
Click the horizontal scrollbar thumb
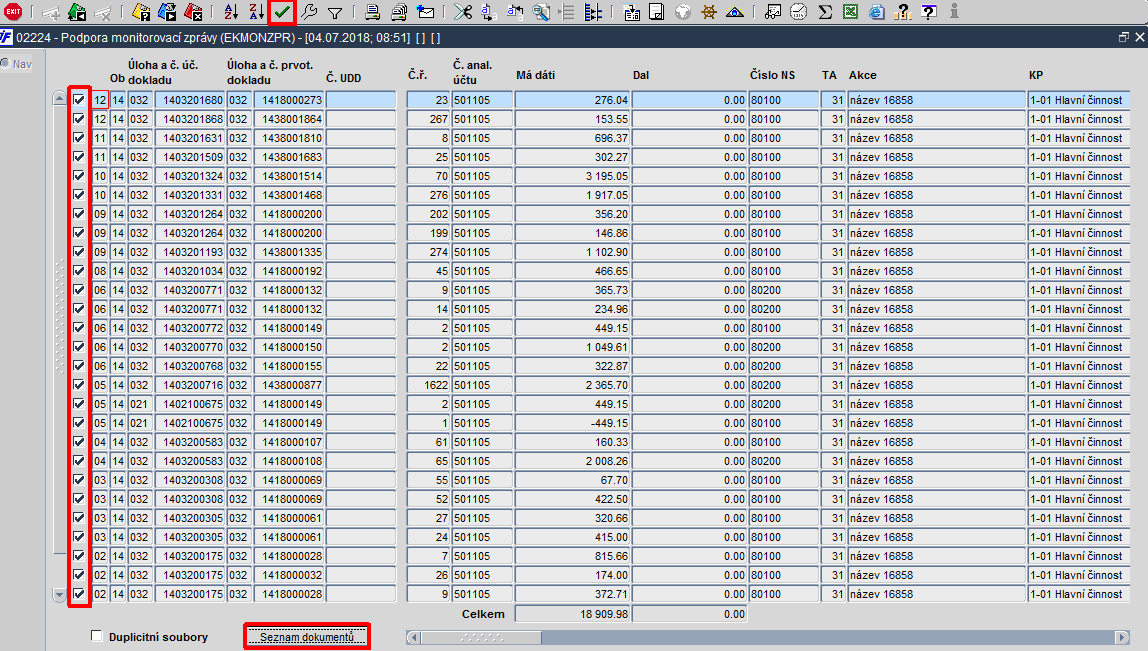pos(481,638)
